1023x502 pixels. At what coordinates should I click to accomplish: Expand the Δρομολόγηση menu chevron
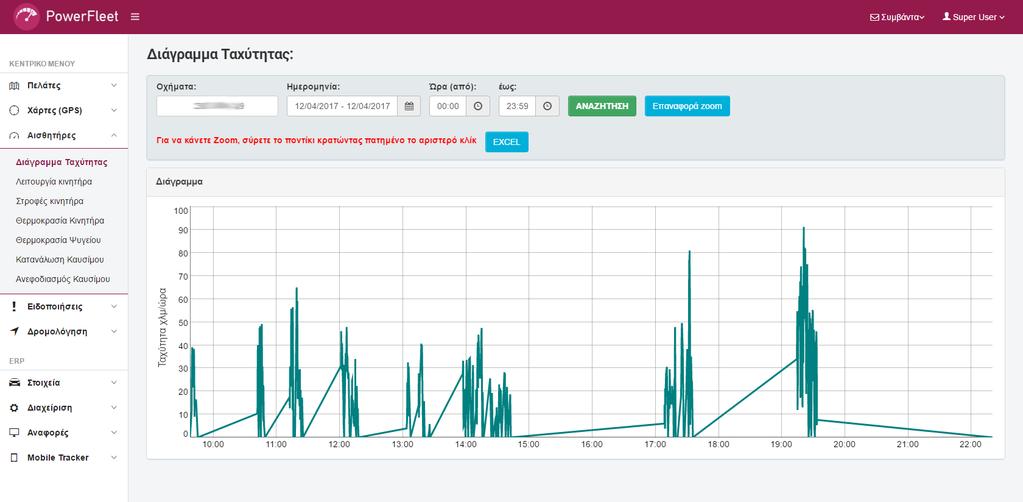coord(114,331)
